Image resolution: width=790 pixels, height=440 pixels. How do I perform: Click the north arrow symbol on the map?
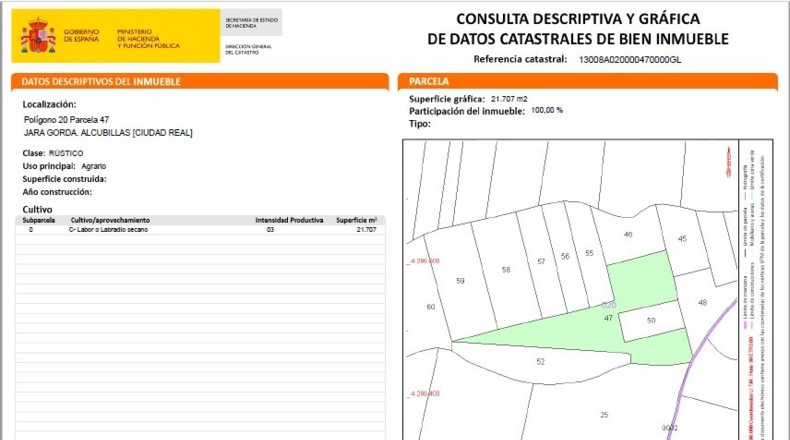[729, 162]
